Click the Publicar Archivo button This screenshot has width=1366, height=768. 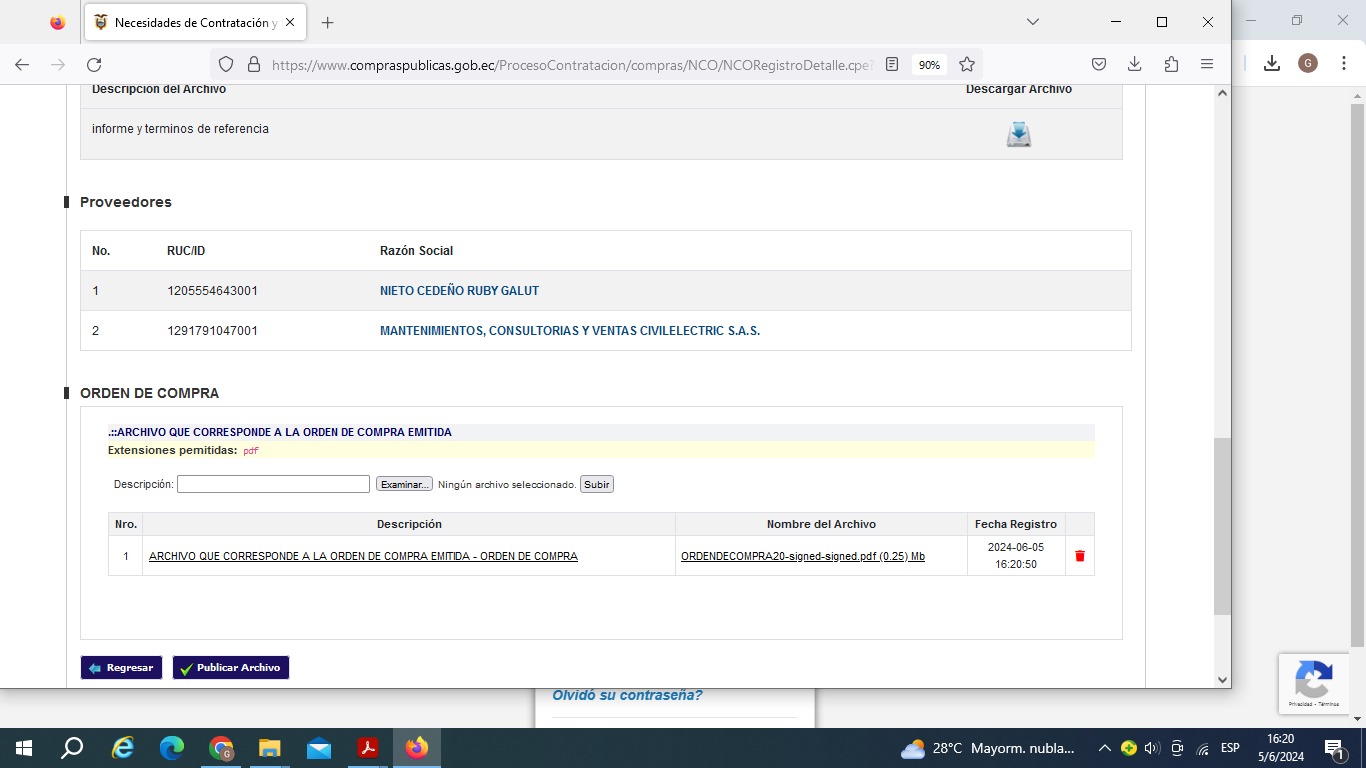pyautogui.click(x=230, y=668)
